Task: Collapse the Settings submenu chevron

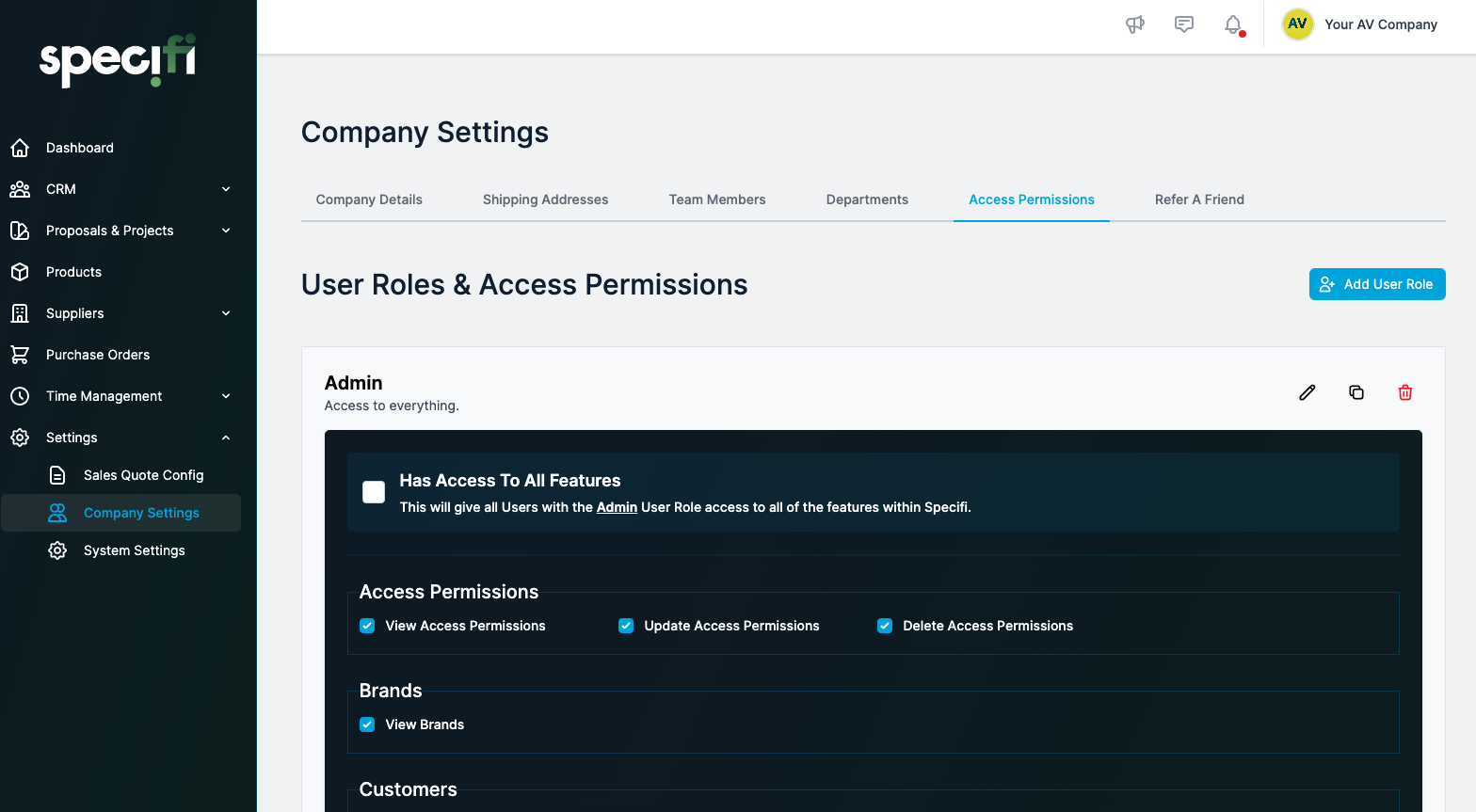Action: (x=226, y=438)
